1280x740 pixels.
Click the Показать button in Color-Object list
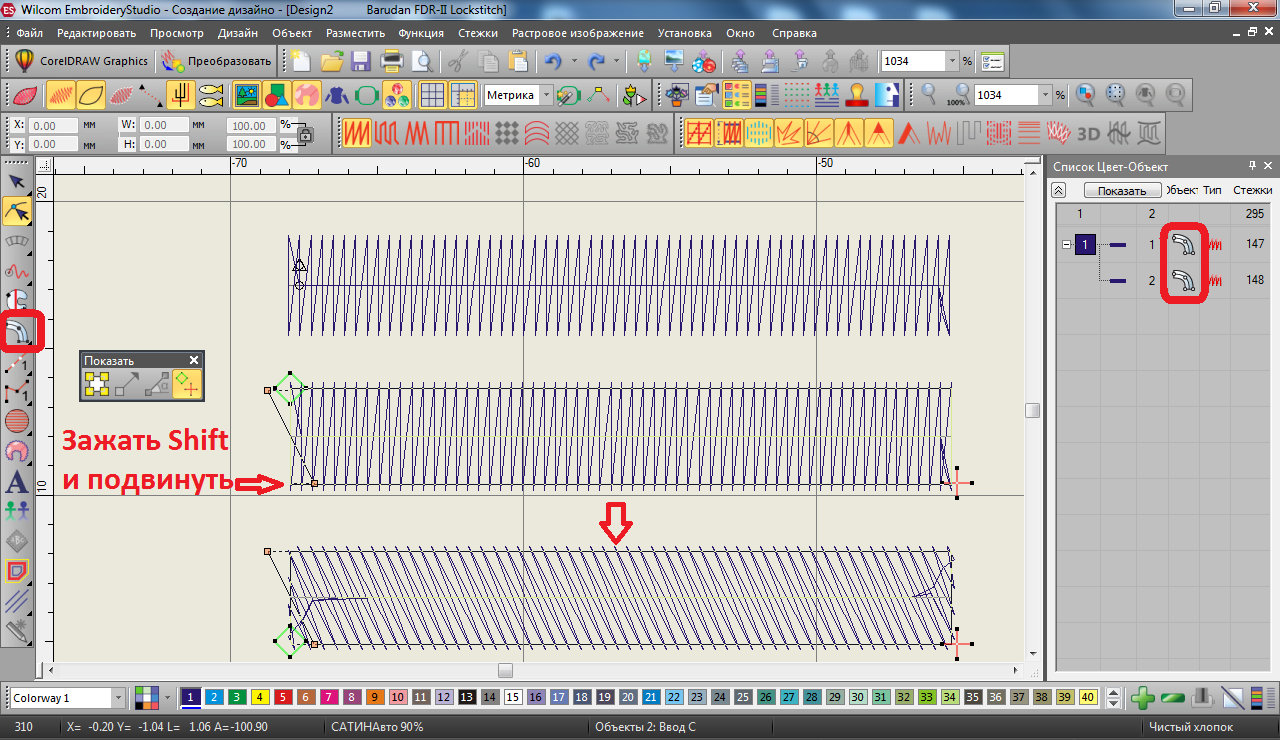[1122, 190]
